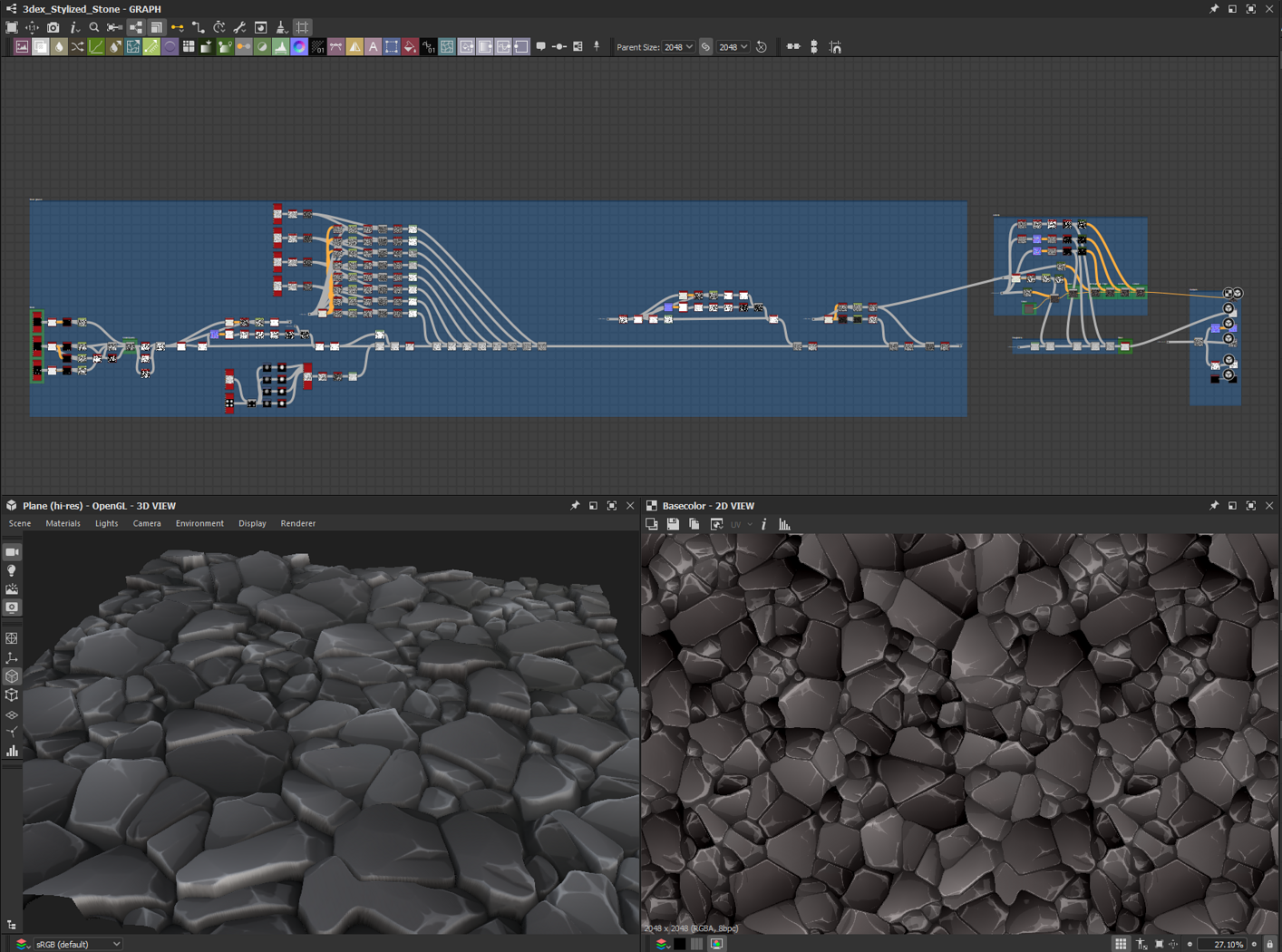Open the Renderer menu
The image size is (1282, 952).
(297, 523)
